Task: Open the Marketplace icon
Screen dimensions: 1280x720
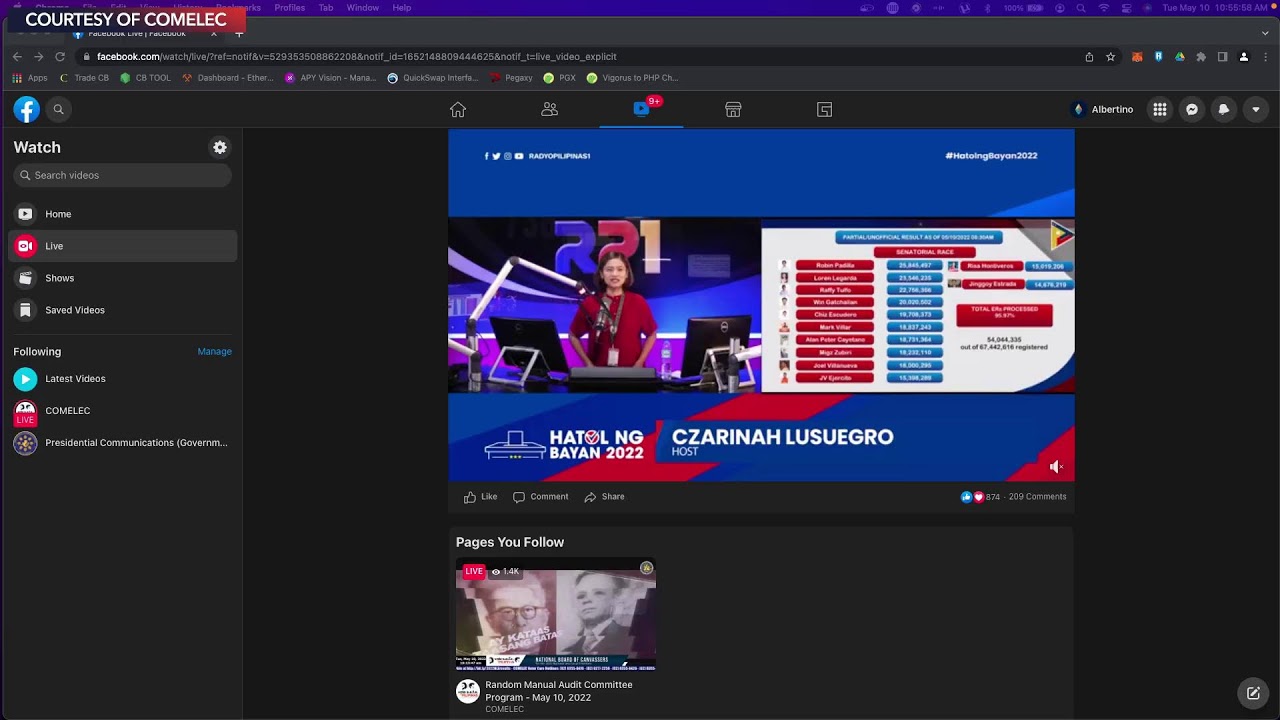Action: tap(733, 109)
